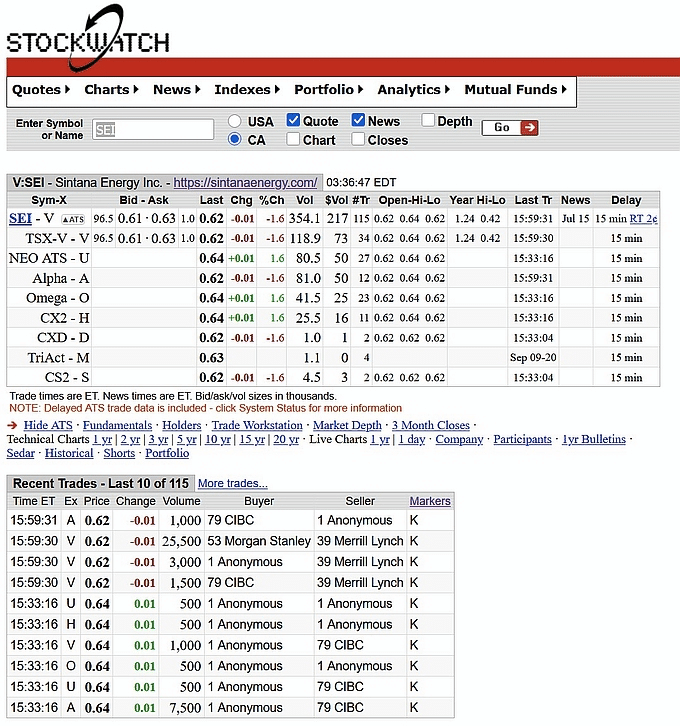The image size is (680, 726).
Task: Click the ATS badge next to SEI
Action: coord(73,219)
